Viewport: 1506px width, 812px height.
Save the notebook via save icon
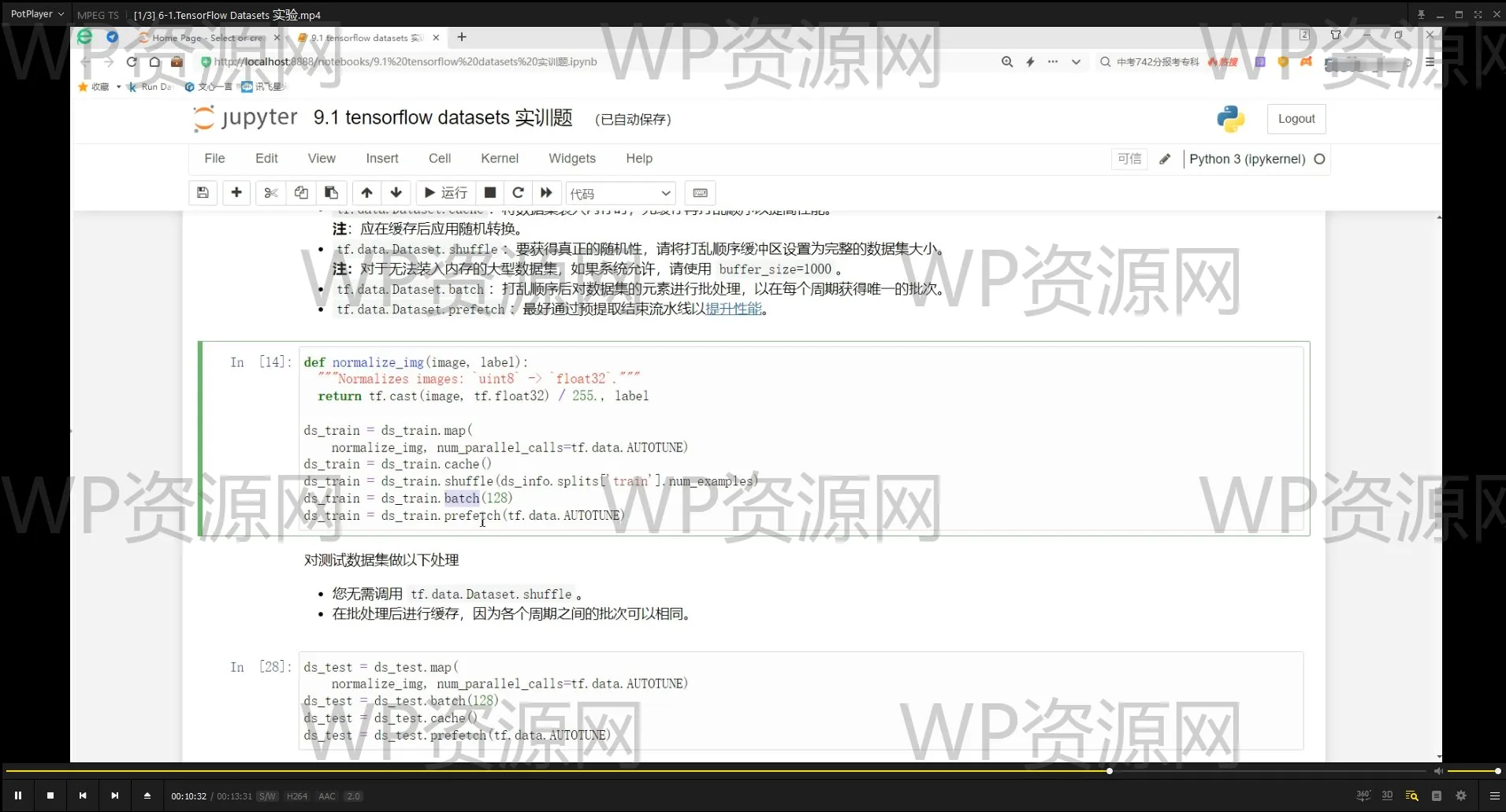coord(203,193)
